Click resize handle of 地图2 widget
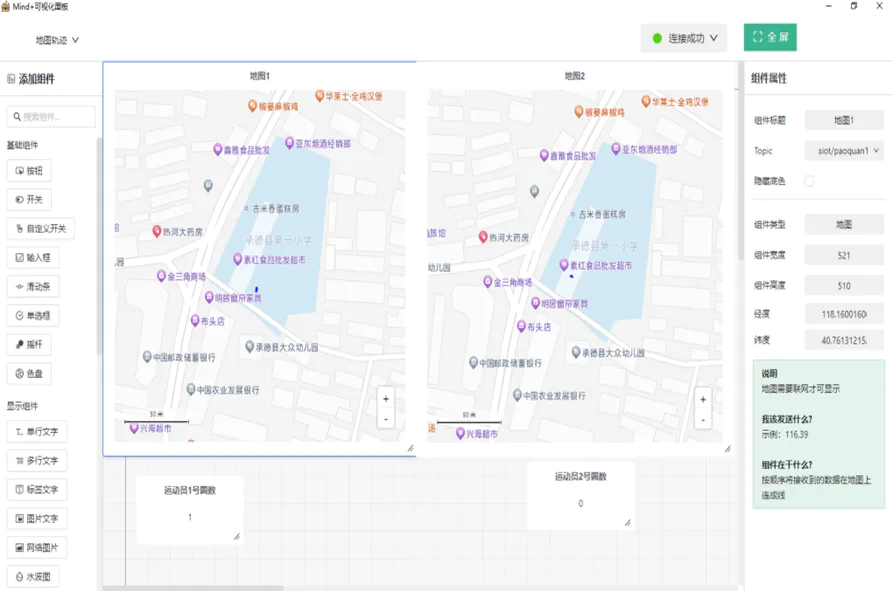 pos(727,449)
